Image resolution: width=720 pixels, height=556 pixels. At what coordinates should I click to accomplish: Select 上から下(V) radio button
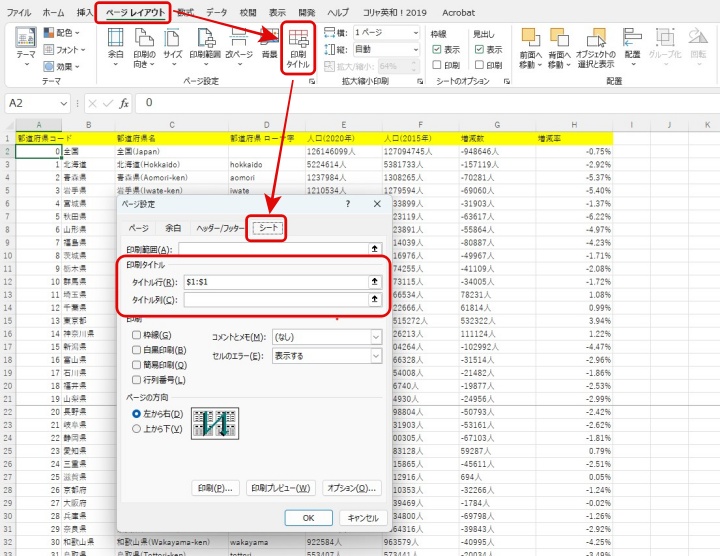(136, 429)
